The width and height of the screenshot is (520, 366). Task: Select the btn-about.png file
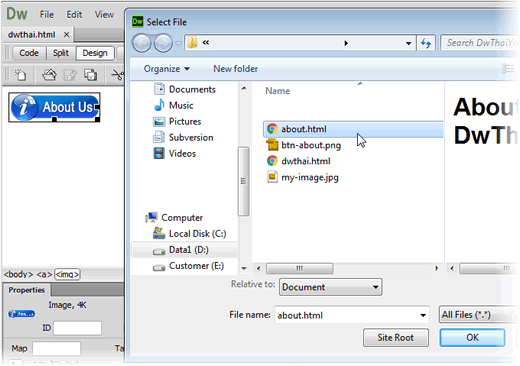(x=304, y=145)
